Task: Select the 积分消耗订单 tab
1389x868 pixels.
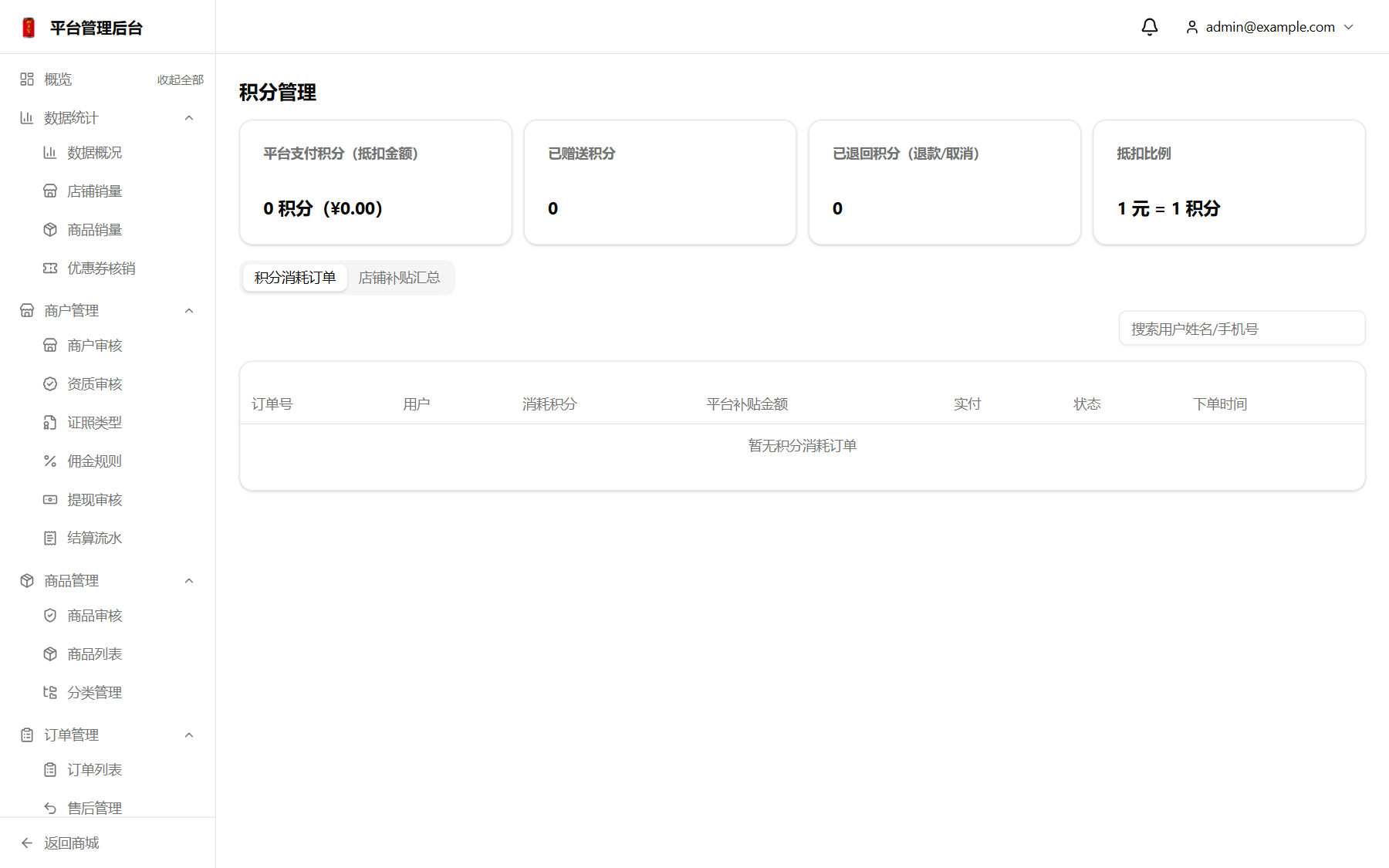Action: (x=295, y=278)
